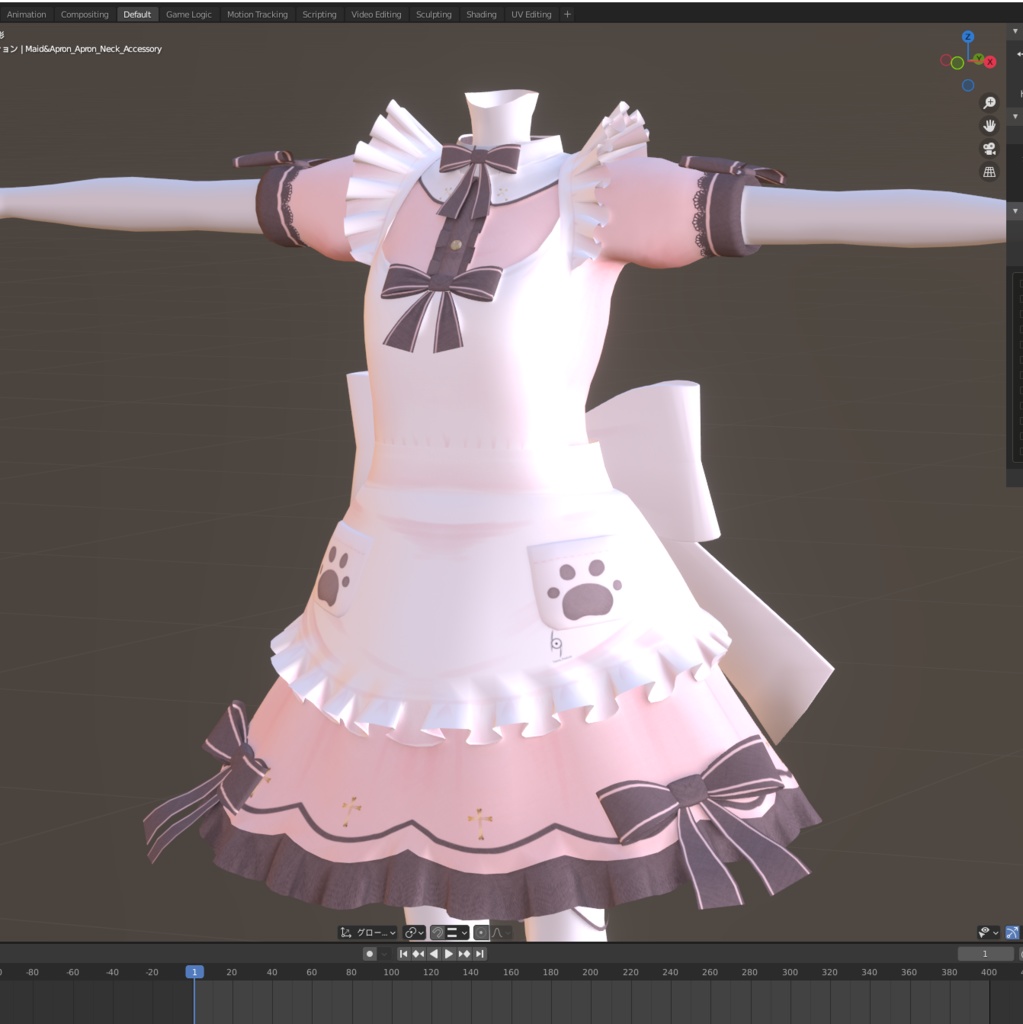This screenshot has height=1024, width=1023.
Task: Click the red X axis on the gizmo
Action: coord(990,61)
